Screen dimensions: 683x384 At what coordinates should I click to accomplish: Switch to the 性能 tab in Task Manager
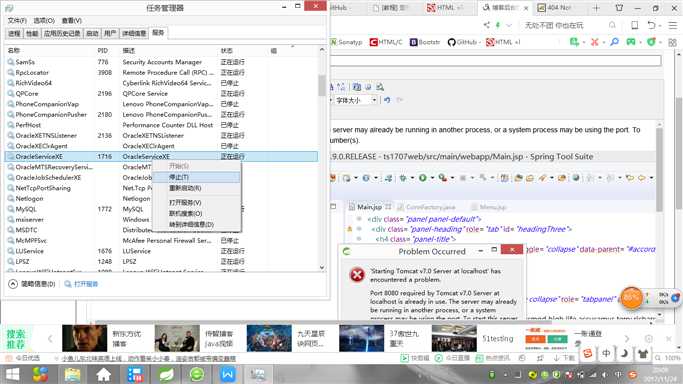click(32, 34)
